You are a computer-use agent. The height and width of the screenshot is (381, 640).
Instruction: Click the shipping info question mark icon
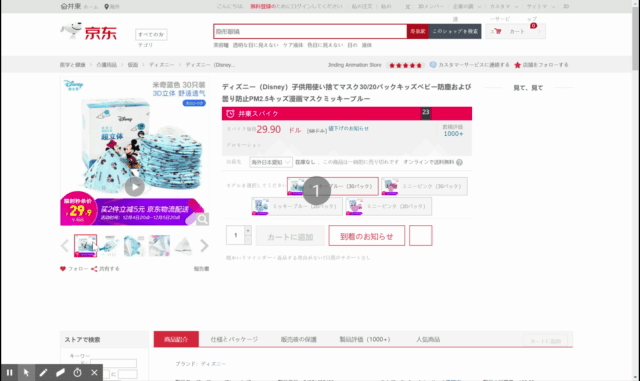coord(459,162)
